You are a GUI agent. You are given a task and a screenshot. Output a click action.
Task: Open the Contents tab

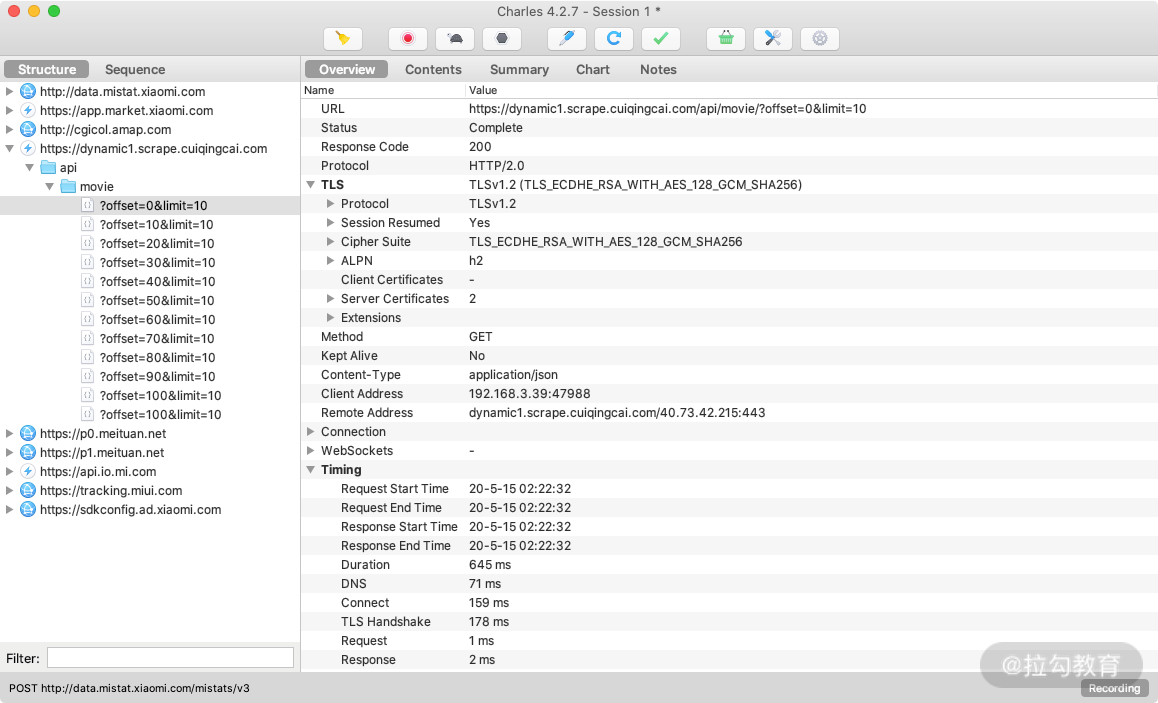point(433,69)
